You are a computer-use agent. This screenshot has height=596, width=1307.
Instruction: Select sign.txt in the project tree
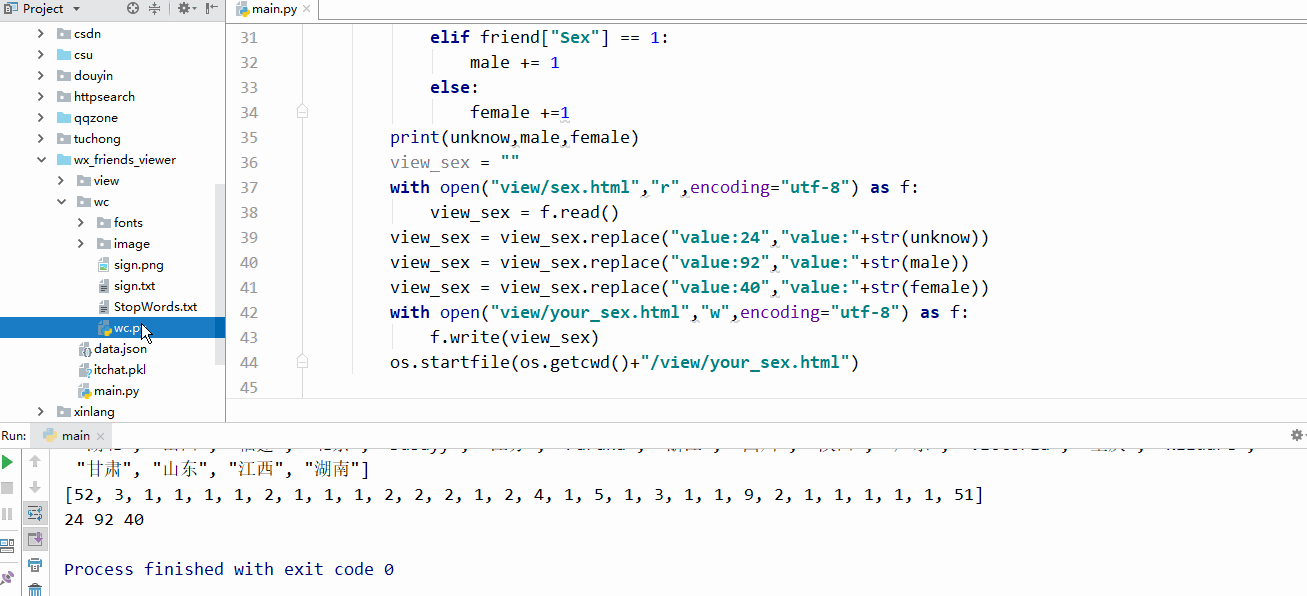(135, 285)
